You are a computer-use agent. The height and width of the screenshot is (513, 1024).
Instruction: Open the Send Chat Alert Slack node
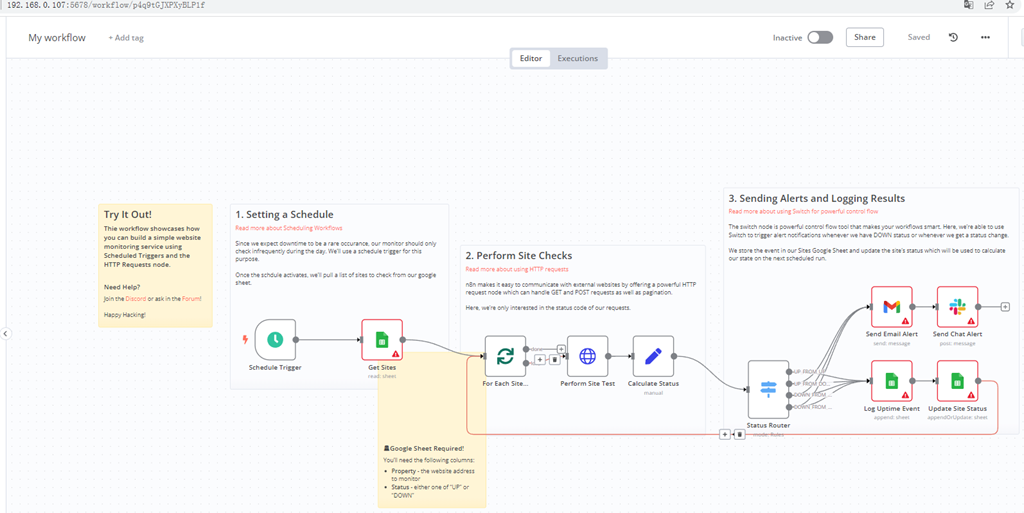coord(957,306)
